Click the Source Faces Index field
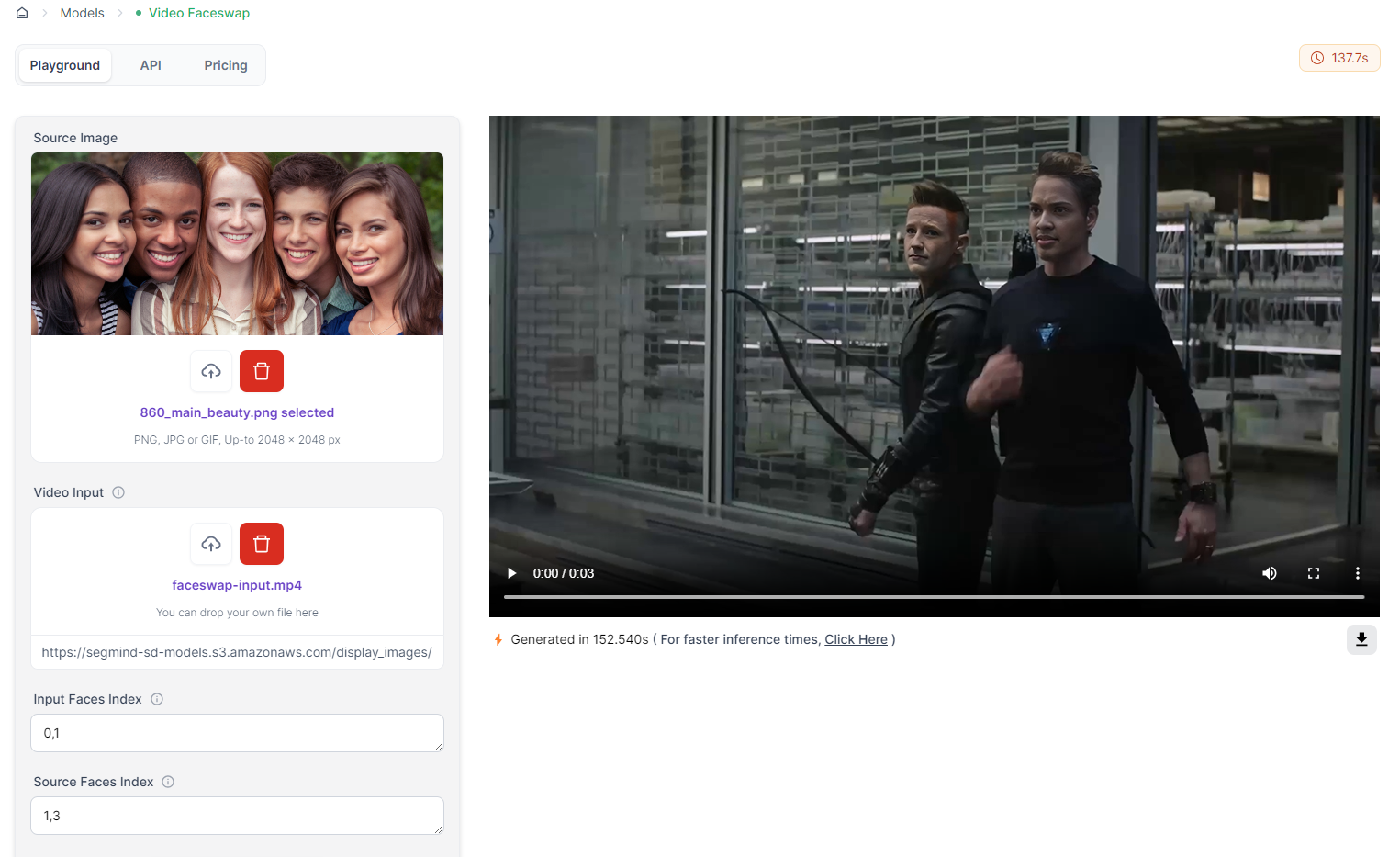Screen dimensions: 1400x857 pos(237,816)
